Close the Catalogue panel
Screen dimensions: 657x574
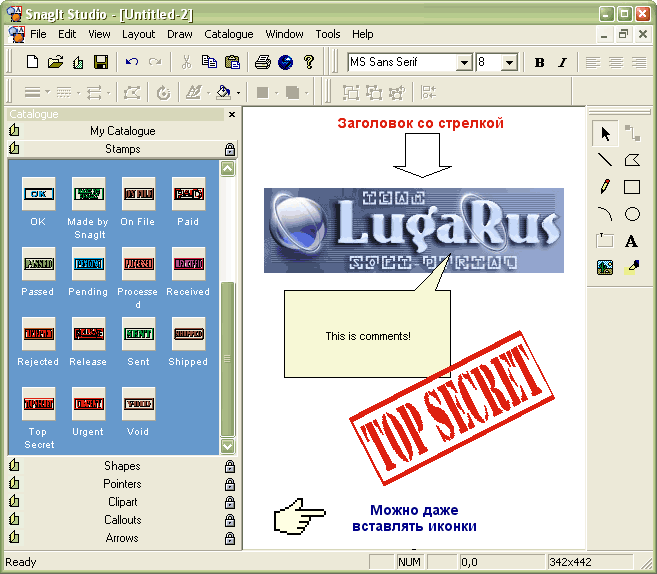pyautogui.click(x=232, y=114)
